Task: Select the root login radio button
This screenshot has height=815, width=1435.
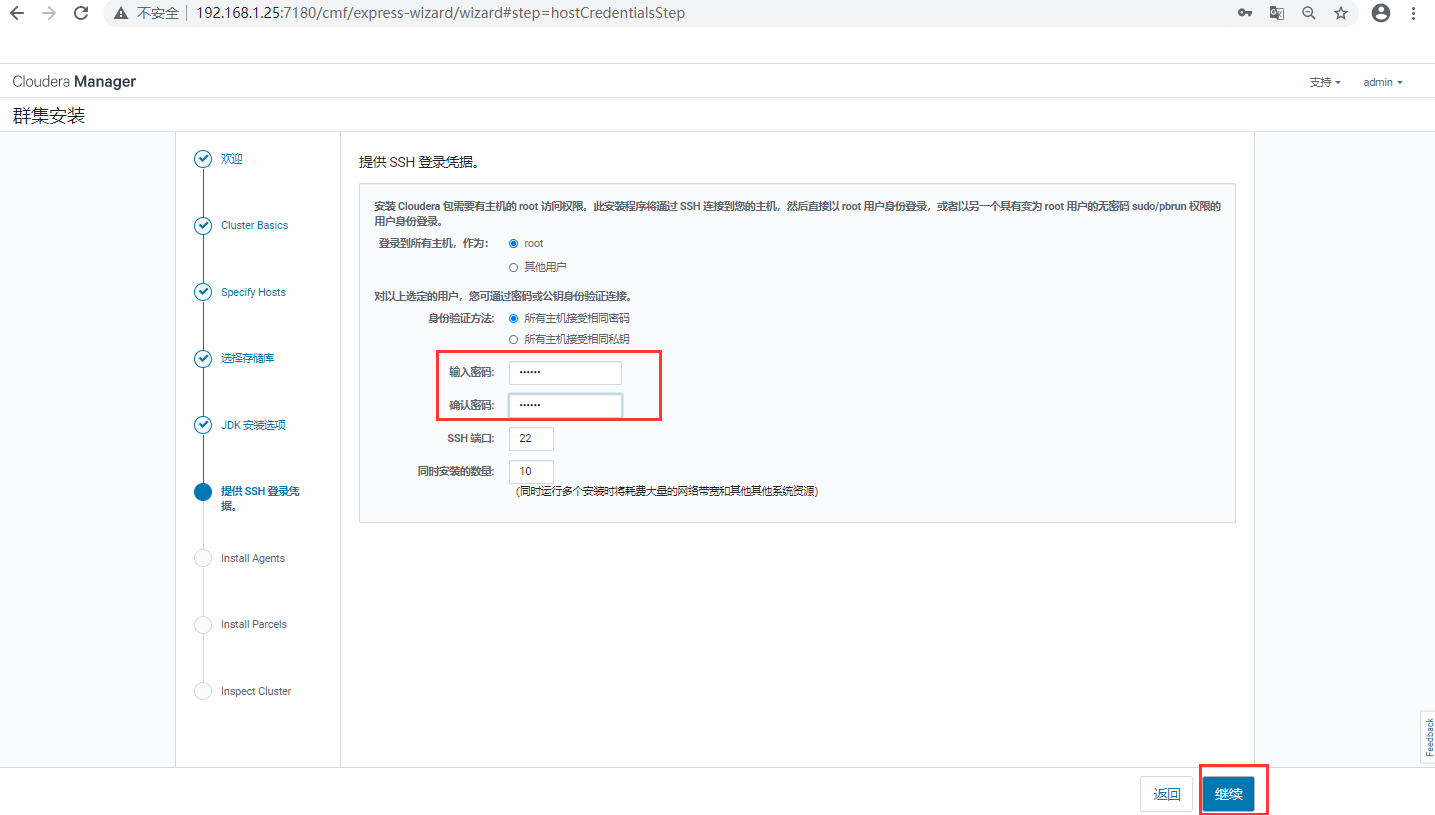Action: (x=514, y=243)
